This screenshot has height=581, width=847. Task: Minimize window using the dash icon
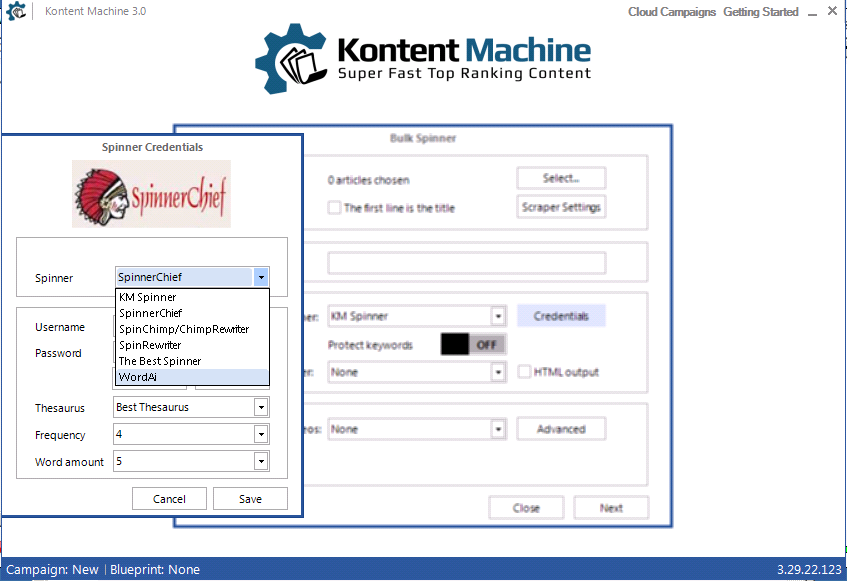pos(812,12)
